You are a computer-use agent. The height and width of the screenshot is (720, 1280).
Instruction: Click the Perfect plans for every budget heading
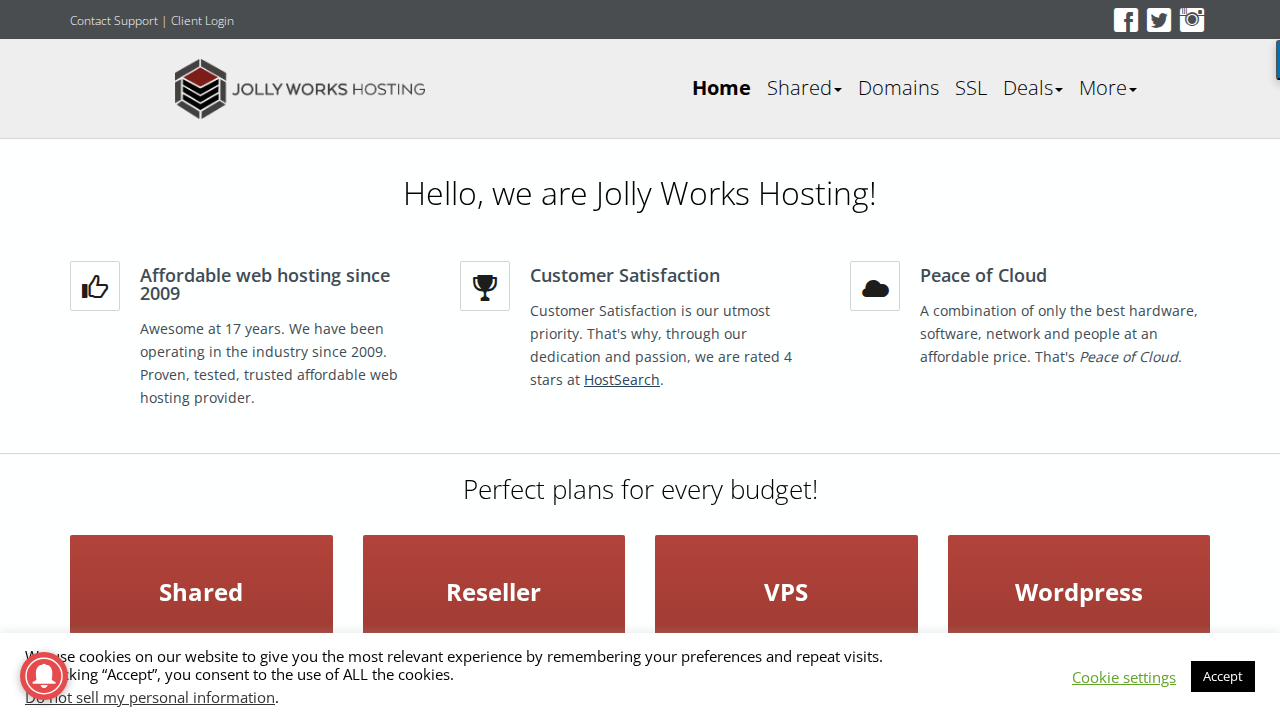(x=640, y=490)
